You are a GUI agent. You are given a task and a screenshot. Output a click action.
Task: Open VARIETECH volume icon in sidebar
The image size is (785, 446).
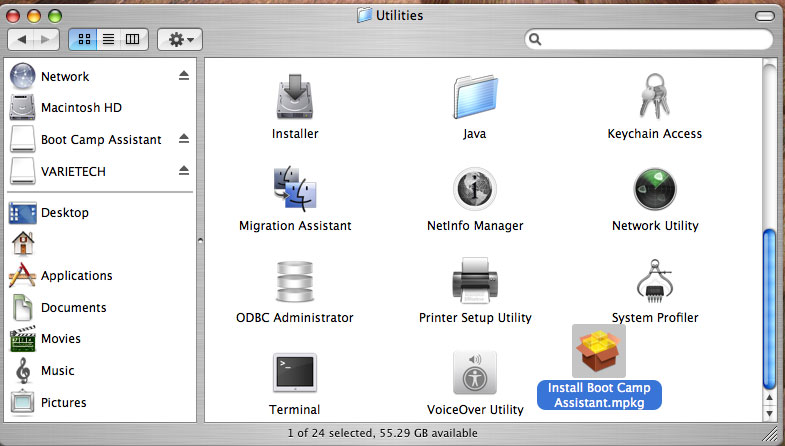pos(23,171)
